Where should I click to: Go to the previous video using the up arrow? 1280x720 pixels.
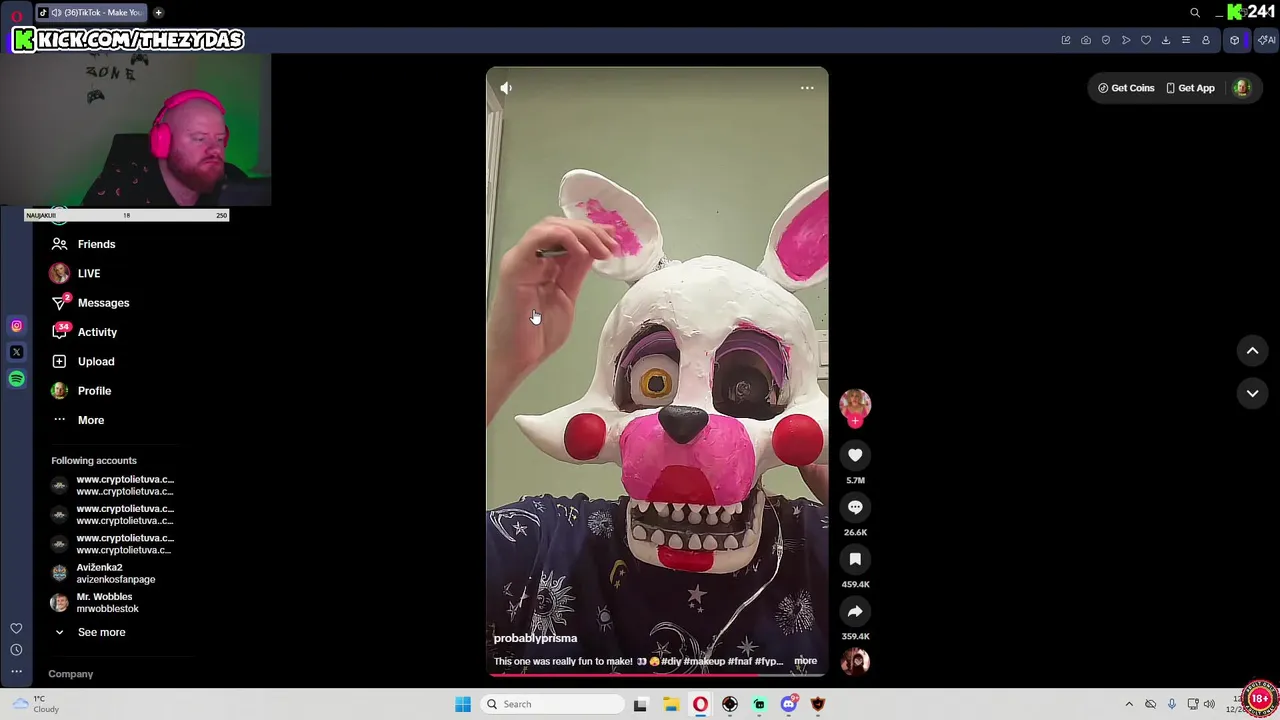1252,351
